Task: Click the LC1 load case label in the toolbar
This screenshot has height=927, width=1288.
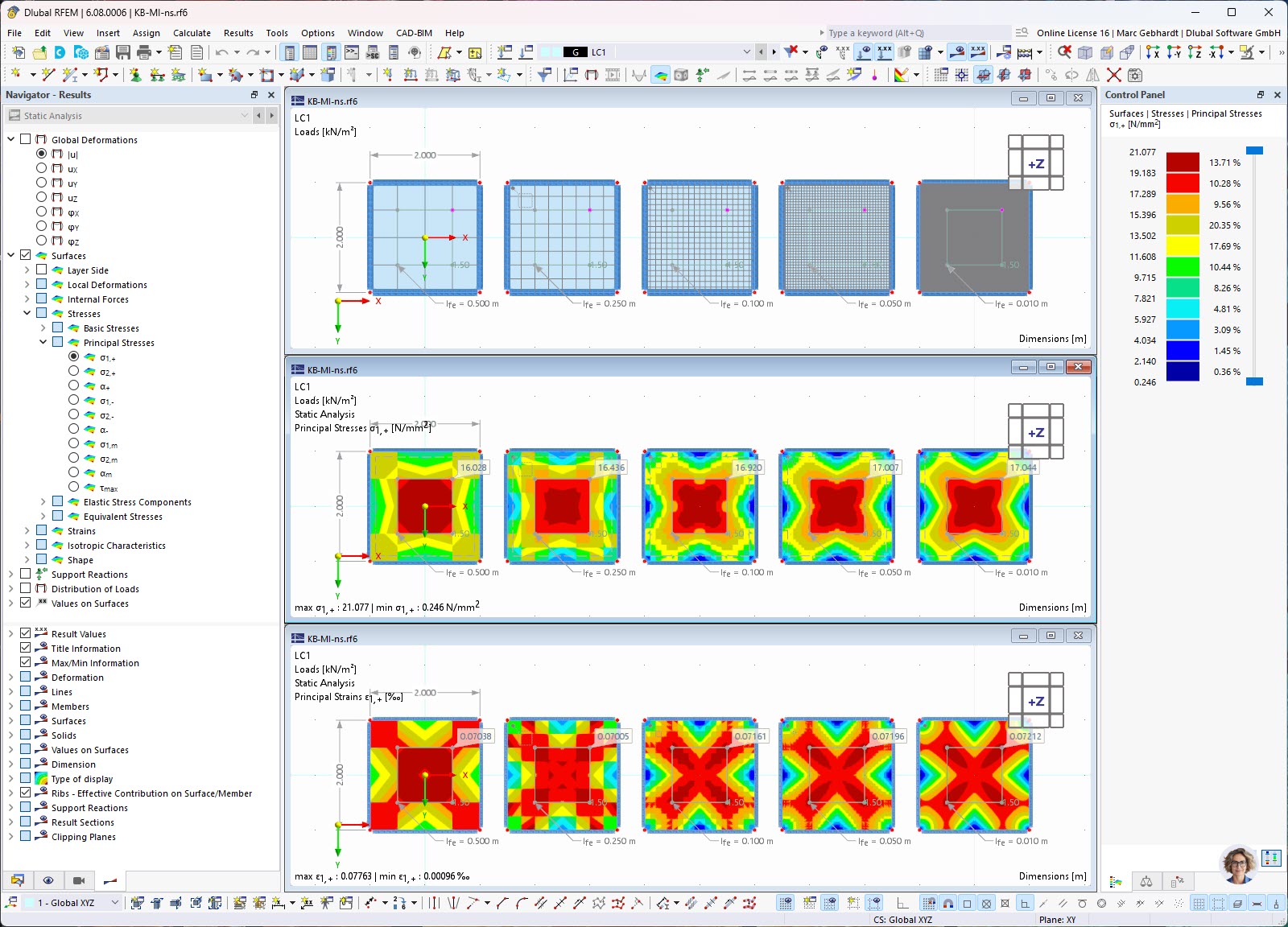Action: pos(598,51)
